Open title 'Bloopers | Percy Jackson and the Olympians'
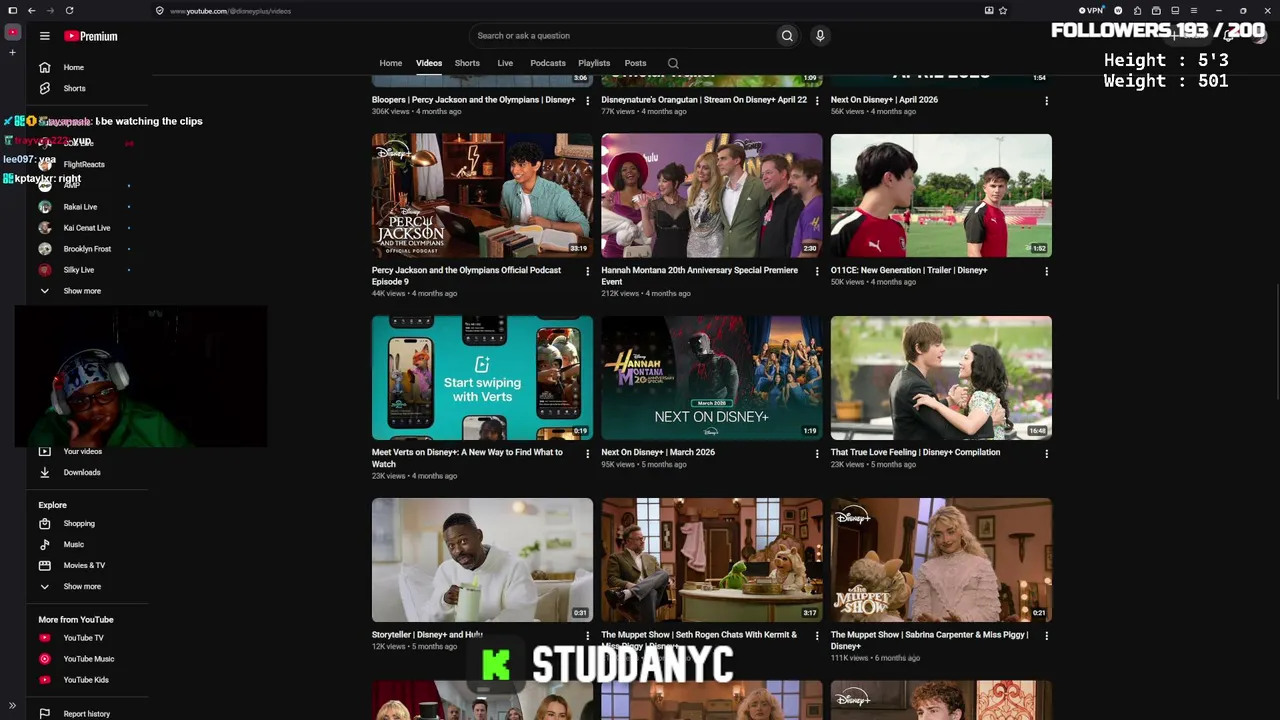 474,100
